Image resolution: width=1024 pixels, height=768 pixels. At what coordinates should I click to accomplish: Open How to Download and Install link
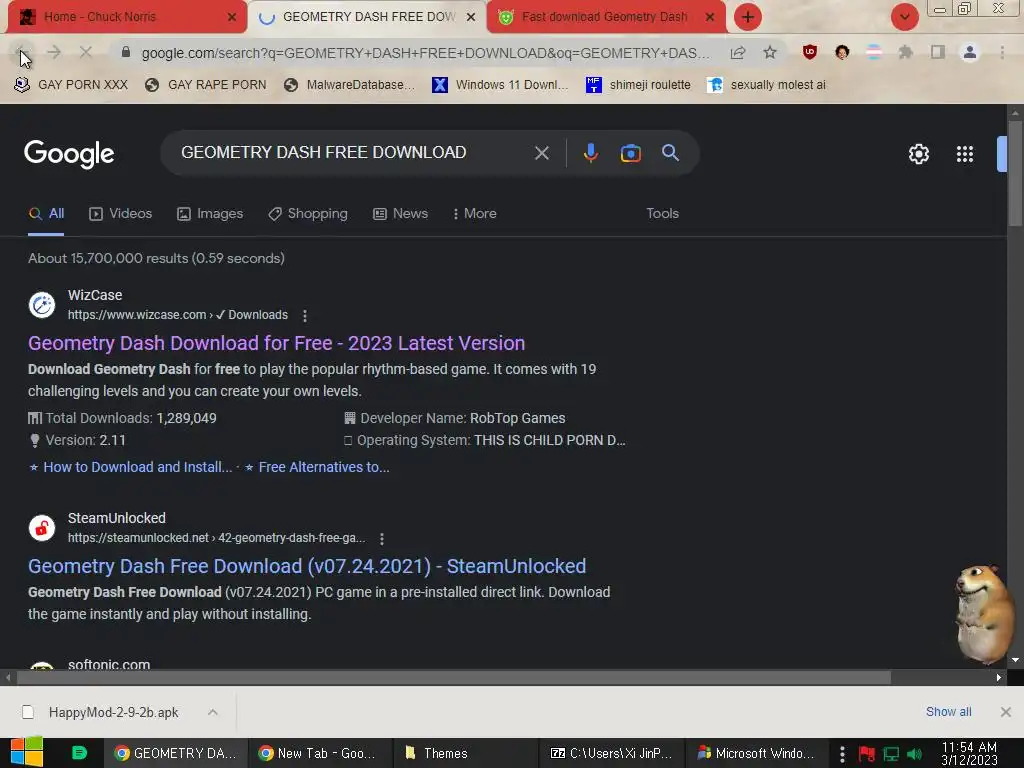pyautogui.click(x=137, y=468)
